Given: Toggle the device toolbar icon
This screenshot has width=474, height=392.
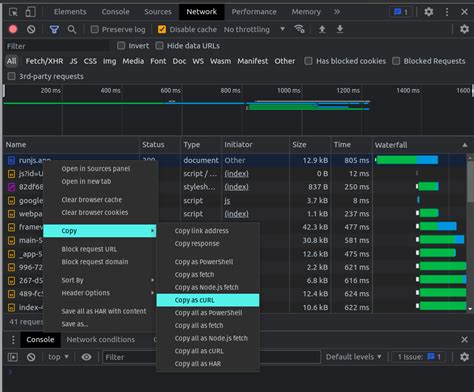Looking at the screenshot, I should click(30, 12).
